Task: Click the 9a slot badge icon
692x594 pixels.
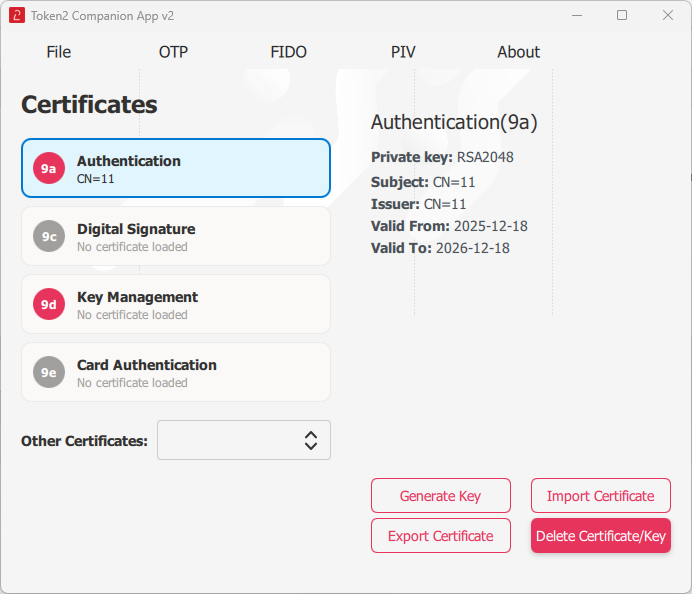Action: [x=49, y=168]
